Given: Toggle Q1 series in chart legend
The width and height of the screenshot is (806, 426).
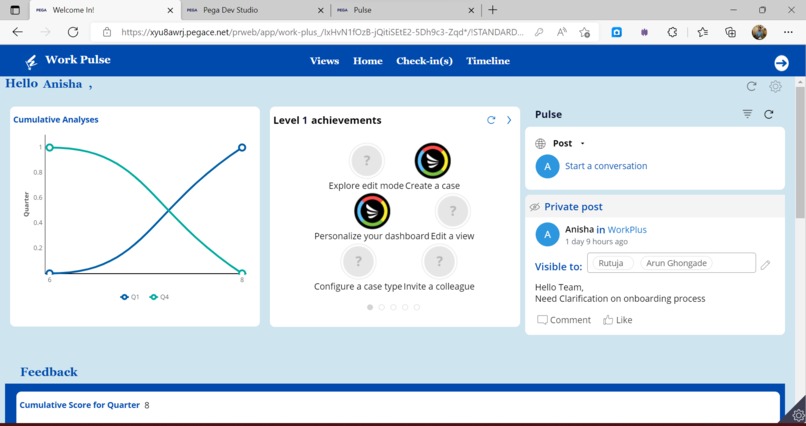Looking at the screenshot, I should (x=130, y=297).
